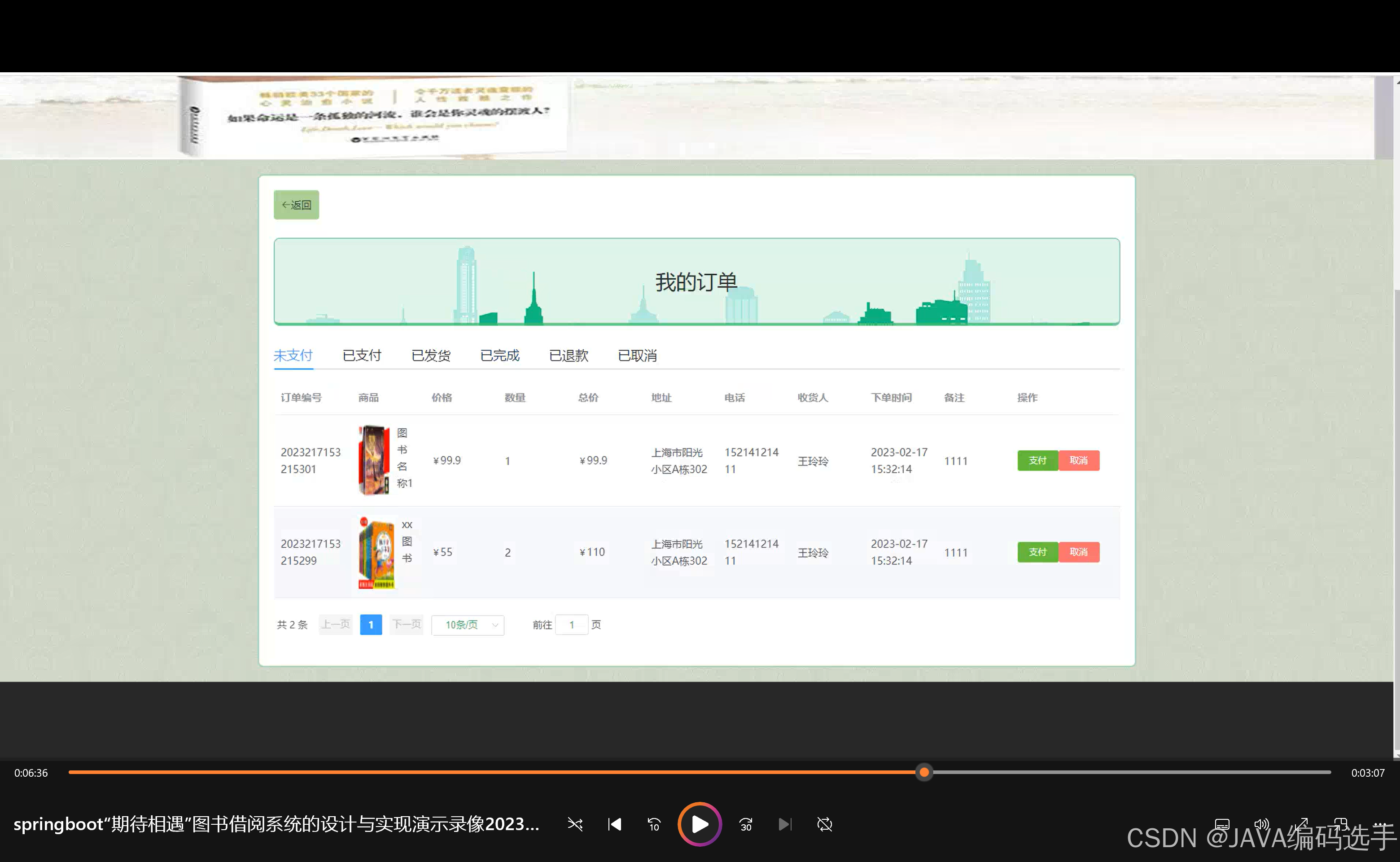
Task: Show the 已完成 orders tab
Action: click(500, 356)
